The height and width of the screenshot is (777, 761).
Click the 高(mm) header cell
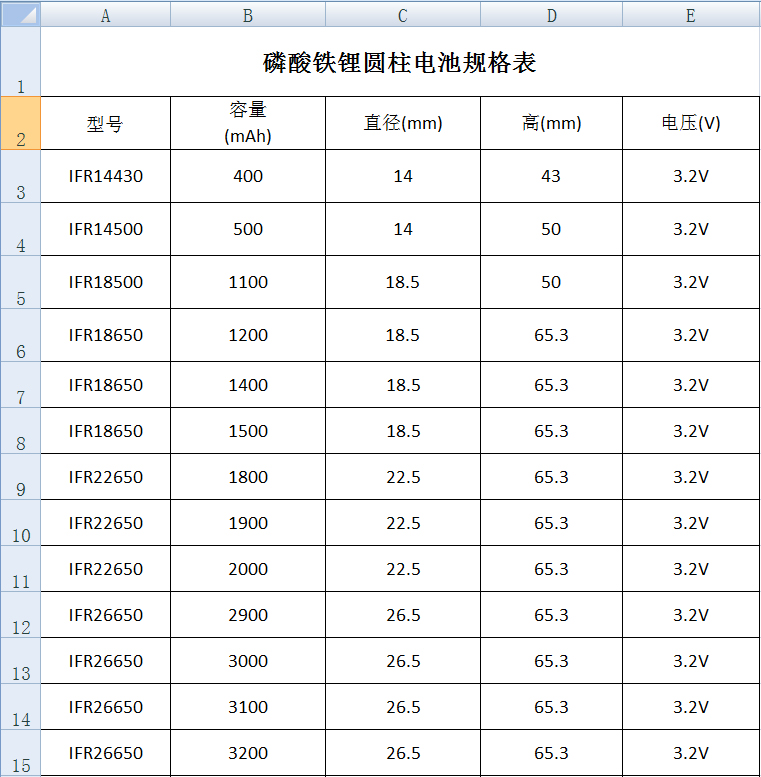pos(551,123)
